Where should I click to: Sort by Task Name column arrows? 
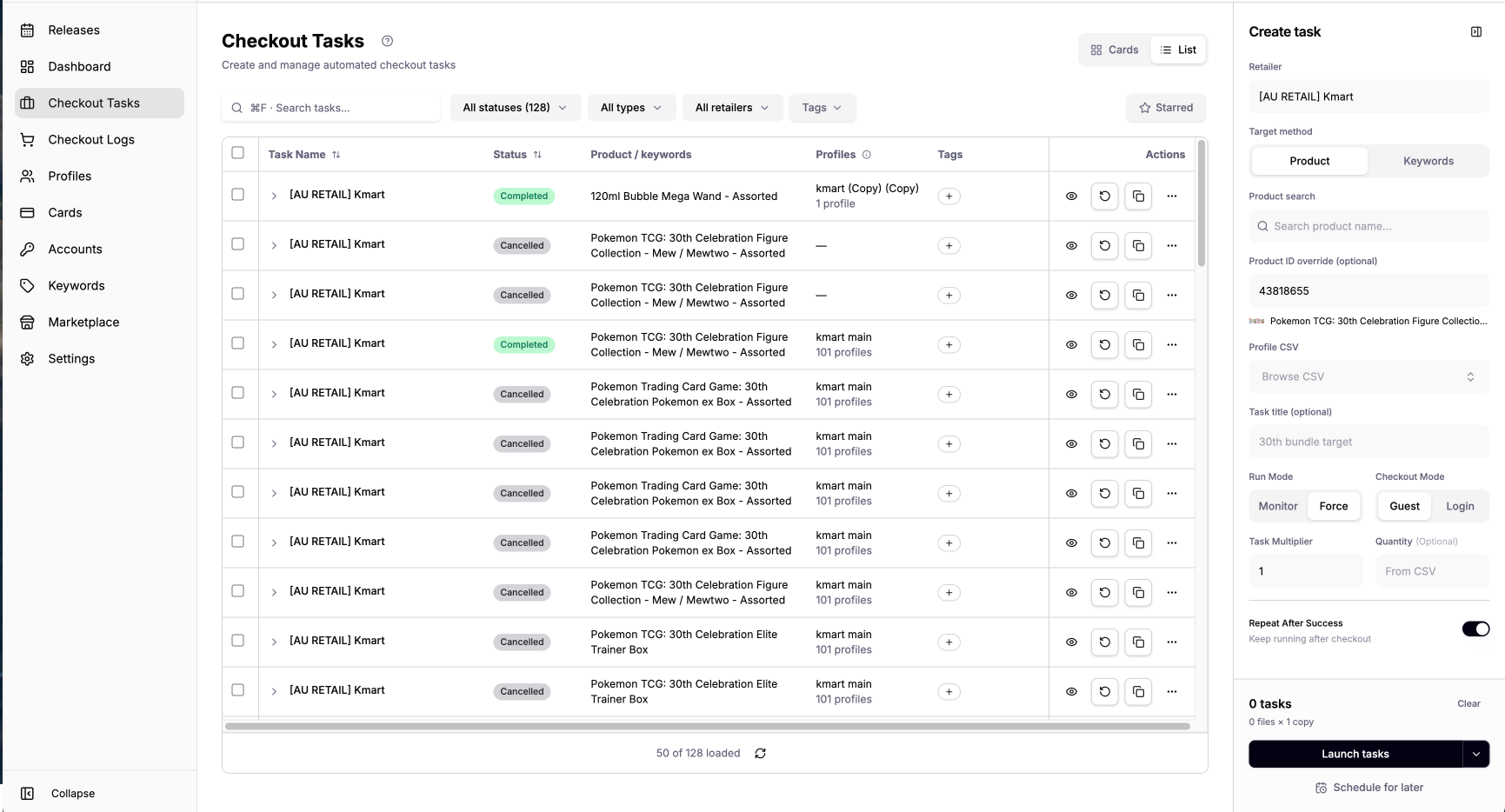click(x=336, y=155)
